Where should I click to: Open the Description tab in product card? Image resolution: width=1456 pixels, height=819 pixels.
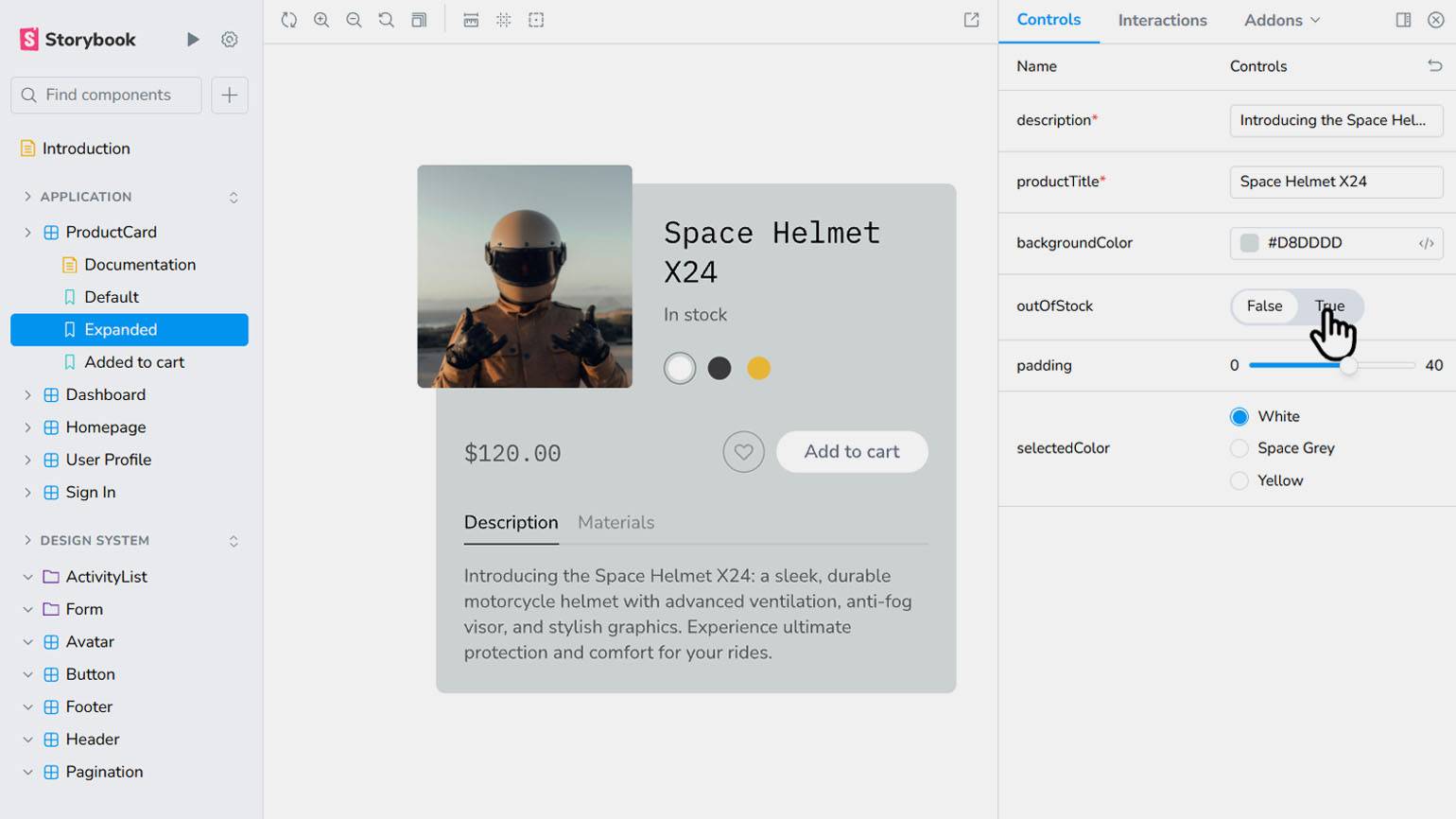511,522
